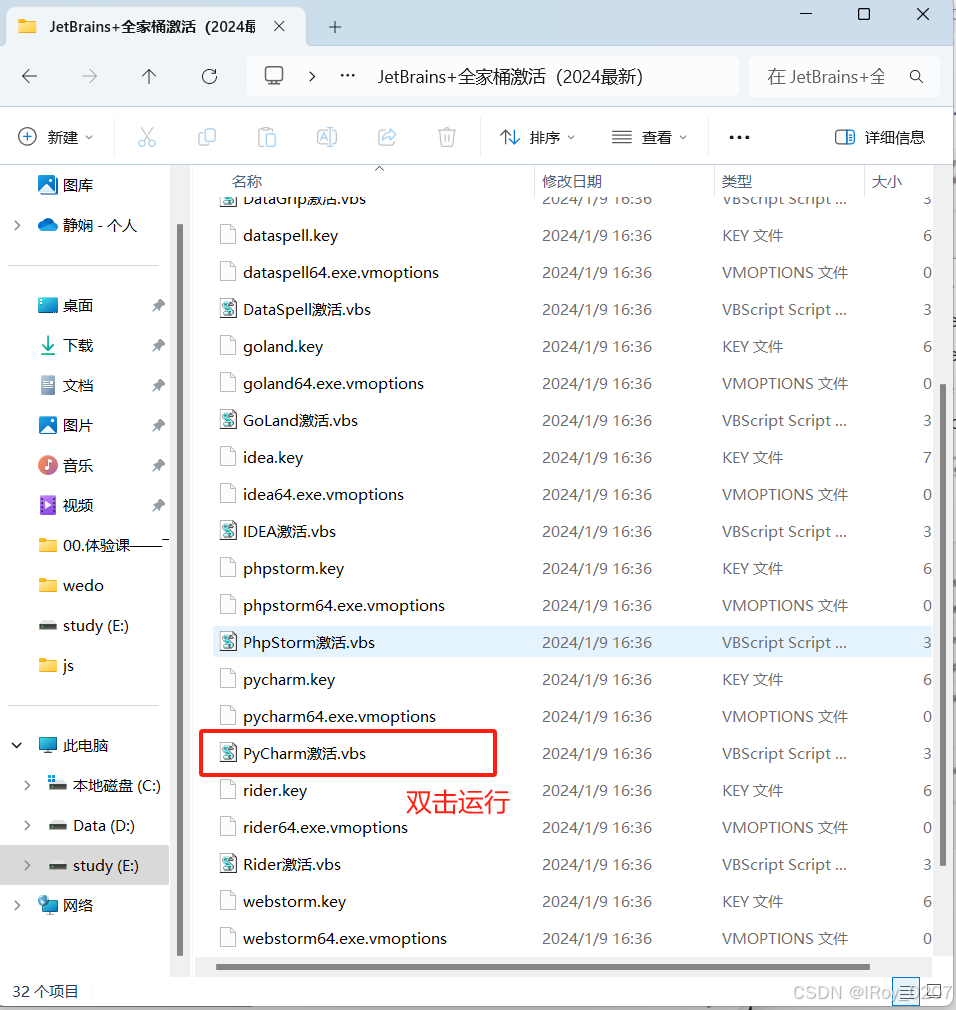Click the Paste clipboard icon
This screenshot has width=956, height=1010.
tap(267, 137)
